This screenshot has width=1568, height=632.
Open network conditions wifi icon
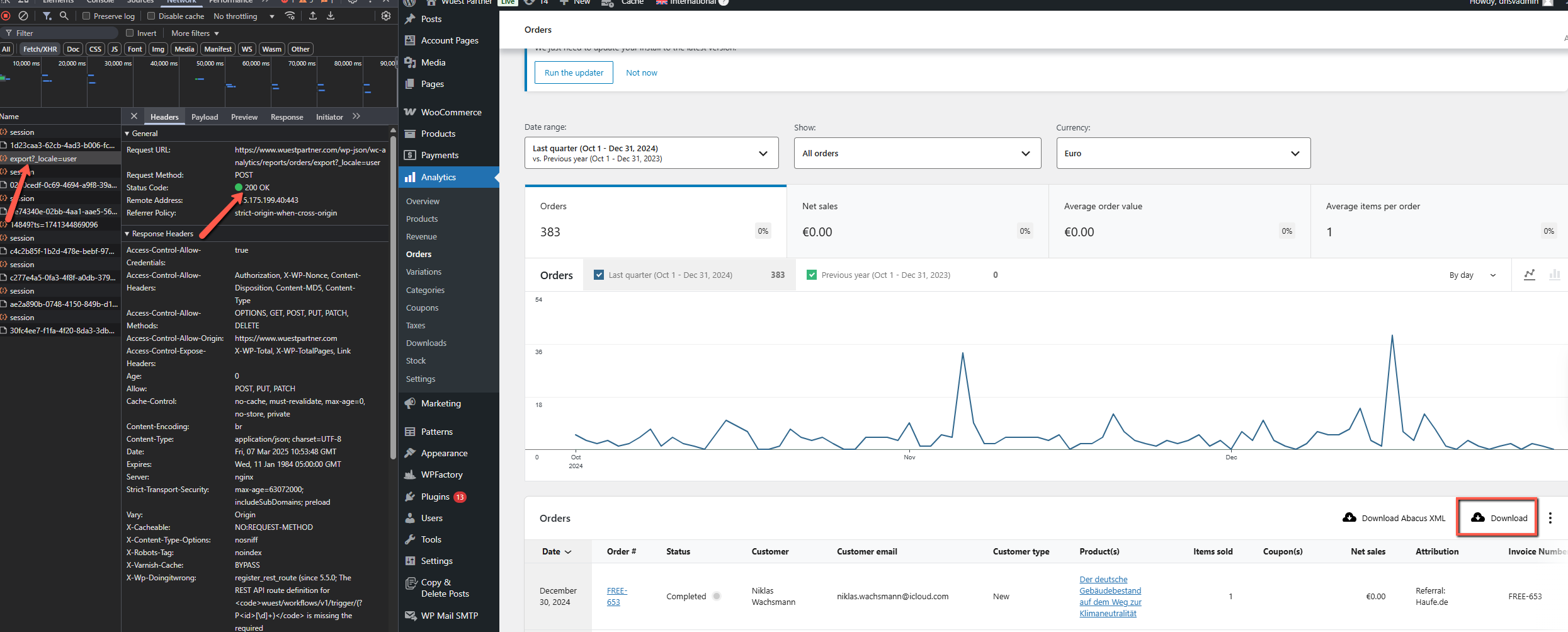290,16
